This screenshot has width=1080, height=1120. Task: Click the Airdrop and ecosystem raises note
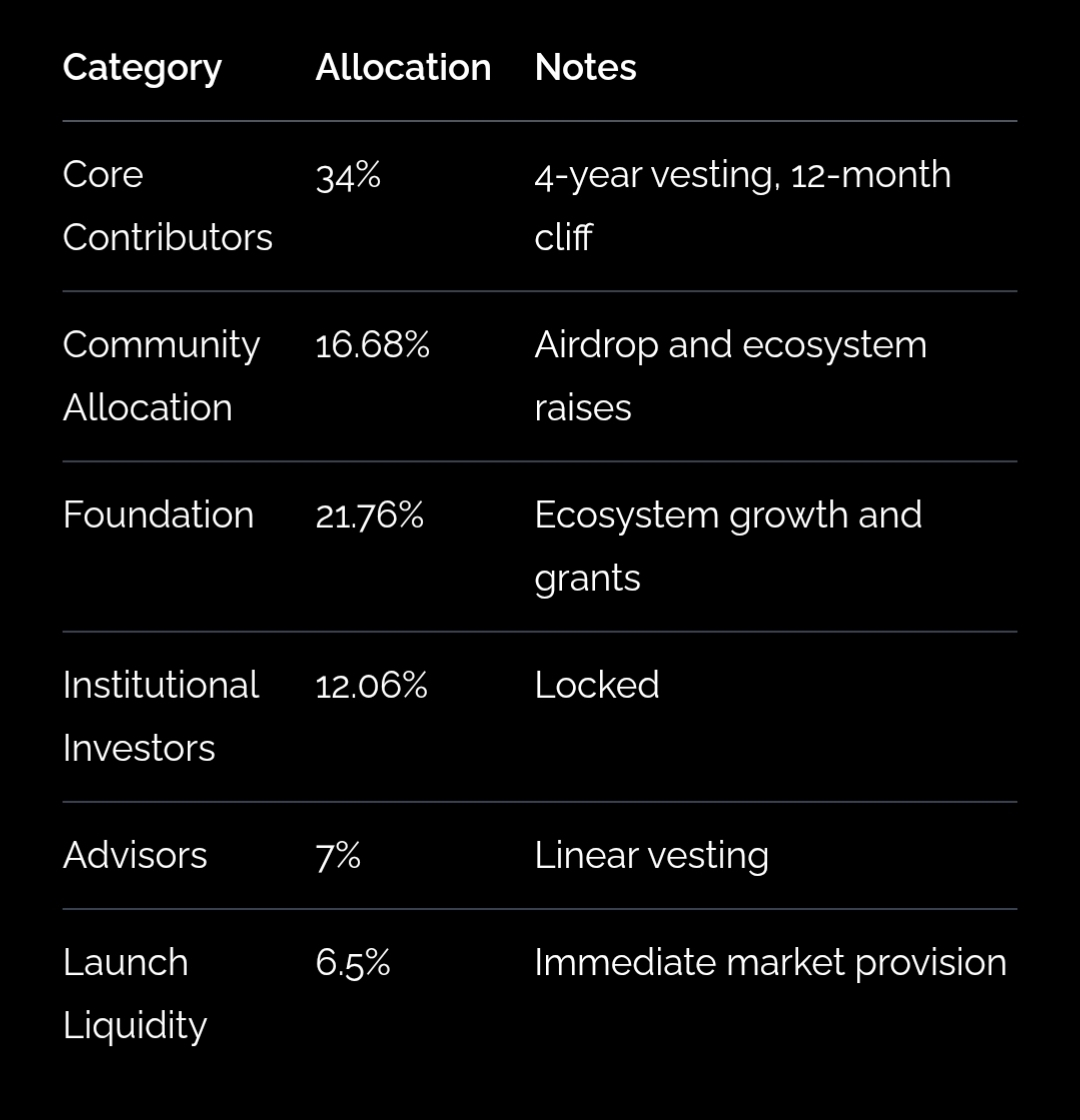tap(730, 376)
